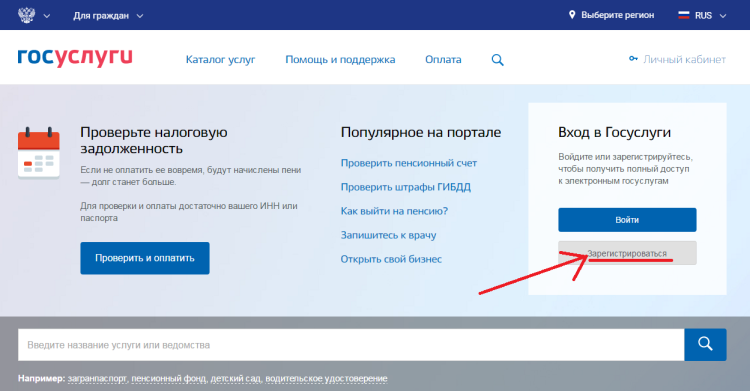
Task: Open 'Как выйти на пенсию?' link
Action: [394, 211]
